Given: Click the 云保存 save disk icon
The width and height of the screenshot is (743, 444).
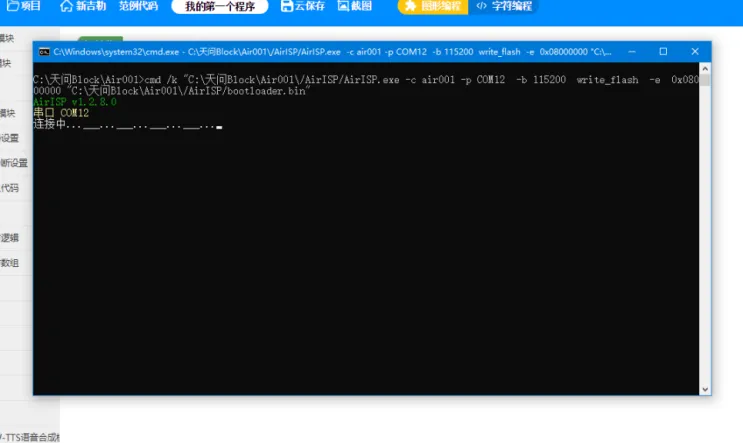Looking at the screenshot, I should (287, 6).
